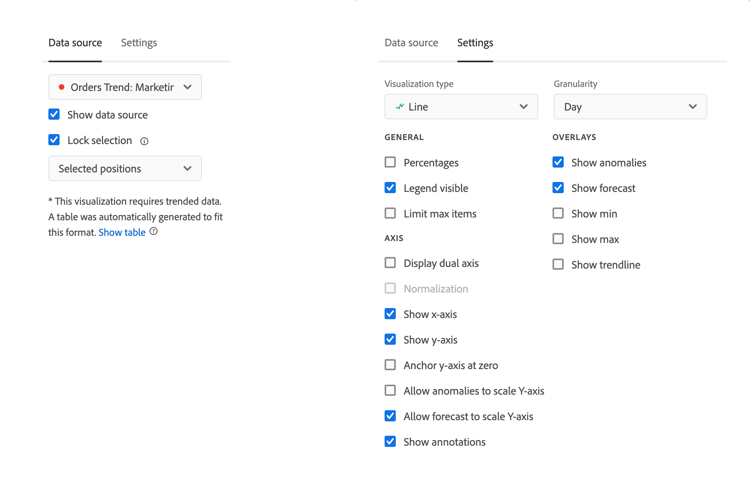750x486 pixels.
Task: Open the Granularity Day dropdown
Action: click(x=629, y=107)
